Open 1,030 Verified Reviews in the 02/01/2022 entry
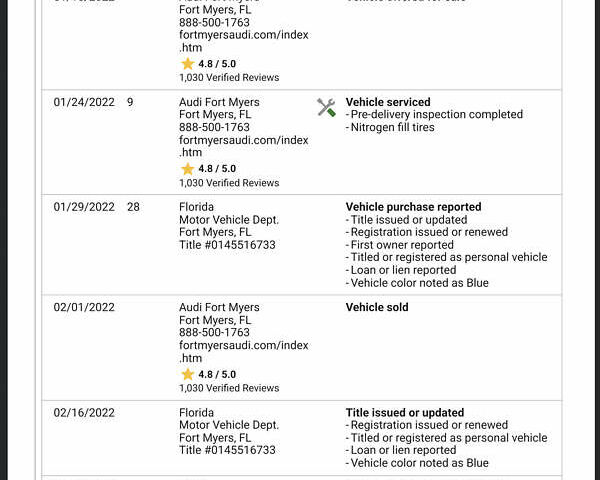Image resolution: width=600 pixels, height=480 pixels. tap(229, 388)
